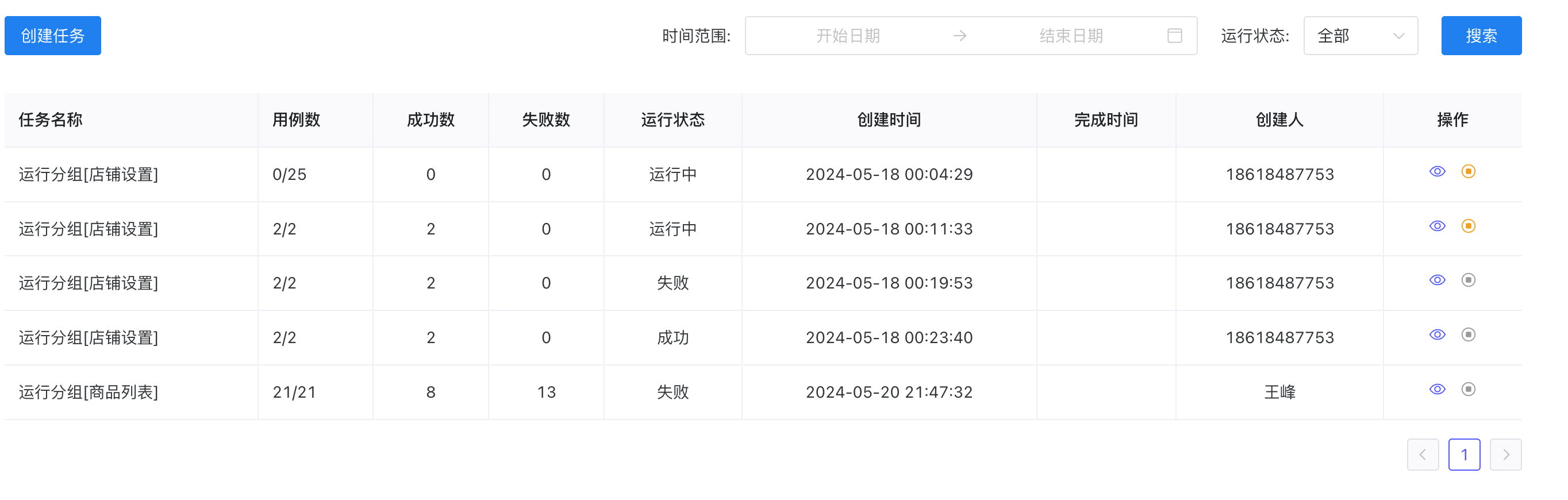This screenshot has width=1568, height=500.
Task: View details of 运行分组[商品列表] task
Action: click(x=1437, y=389)
